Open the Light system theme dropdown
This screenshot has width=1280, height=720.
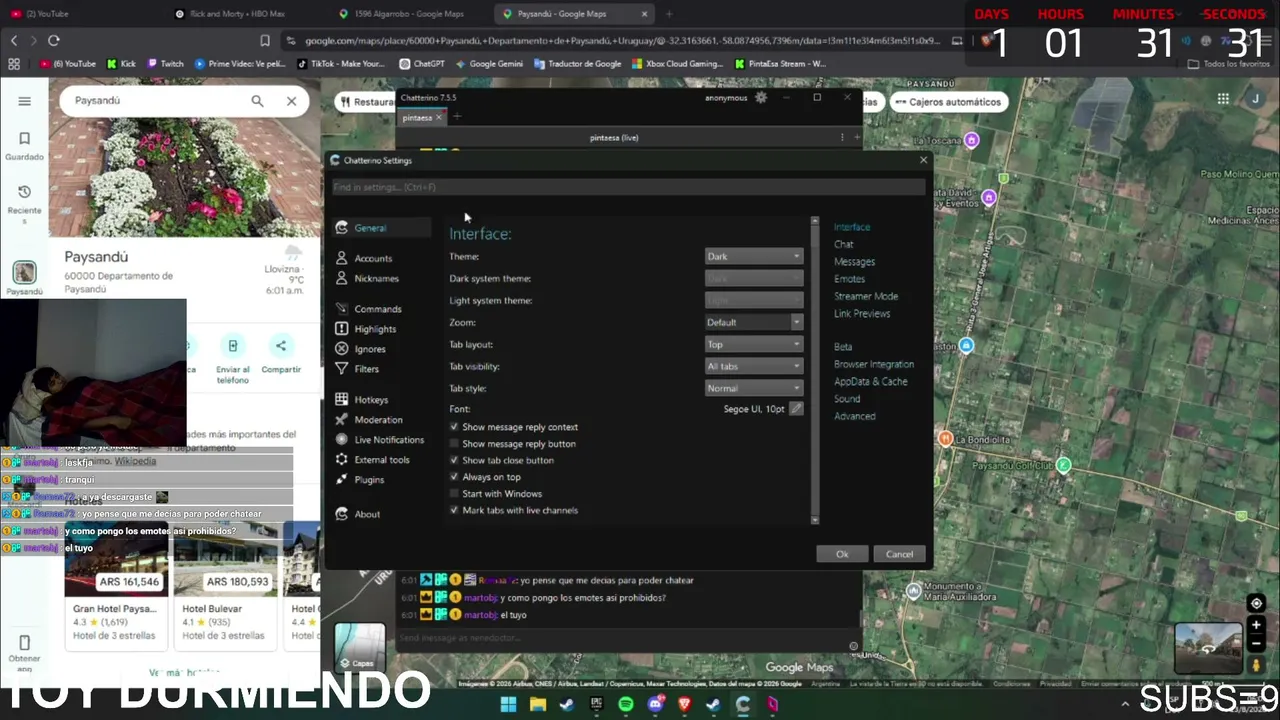pyautogui.click(x=754, y=301)
